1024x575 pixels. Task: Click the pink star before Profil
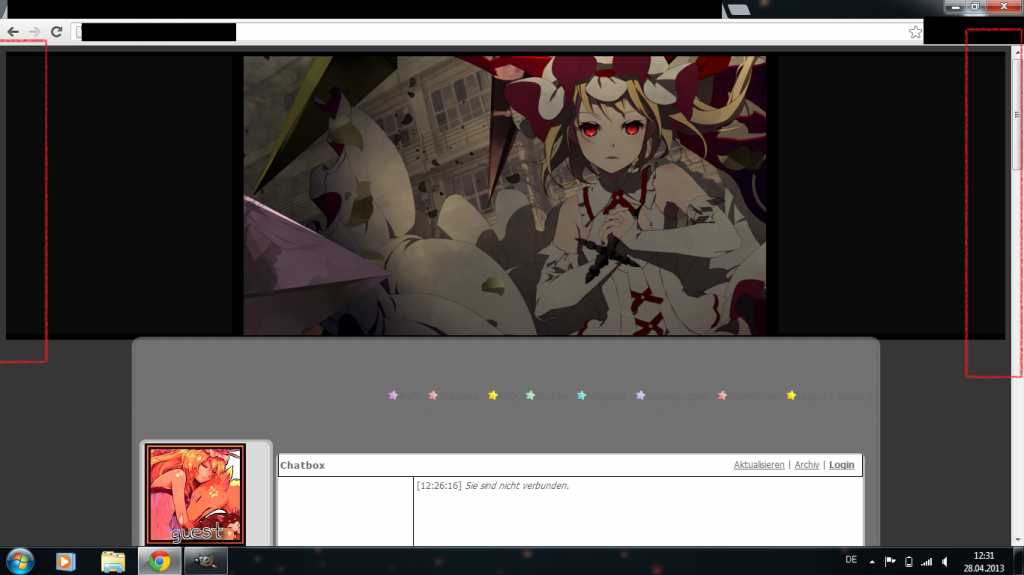pos(393,395)
